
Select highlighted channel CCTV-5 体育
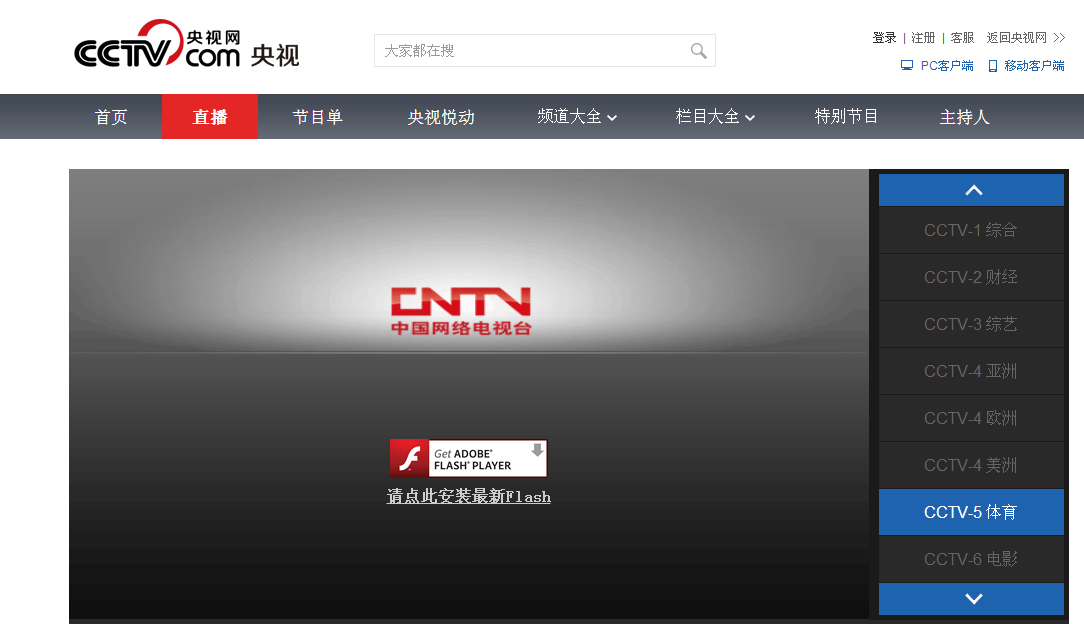[x=971, y=512]
